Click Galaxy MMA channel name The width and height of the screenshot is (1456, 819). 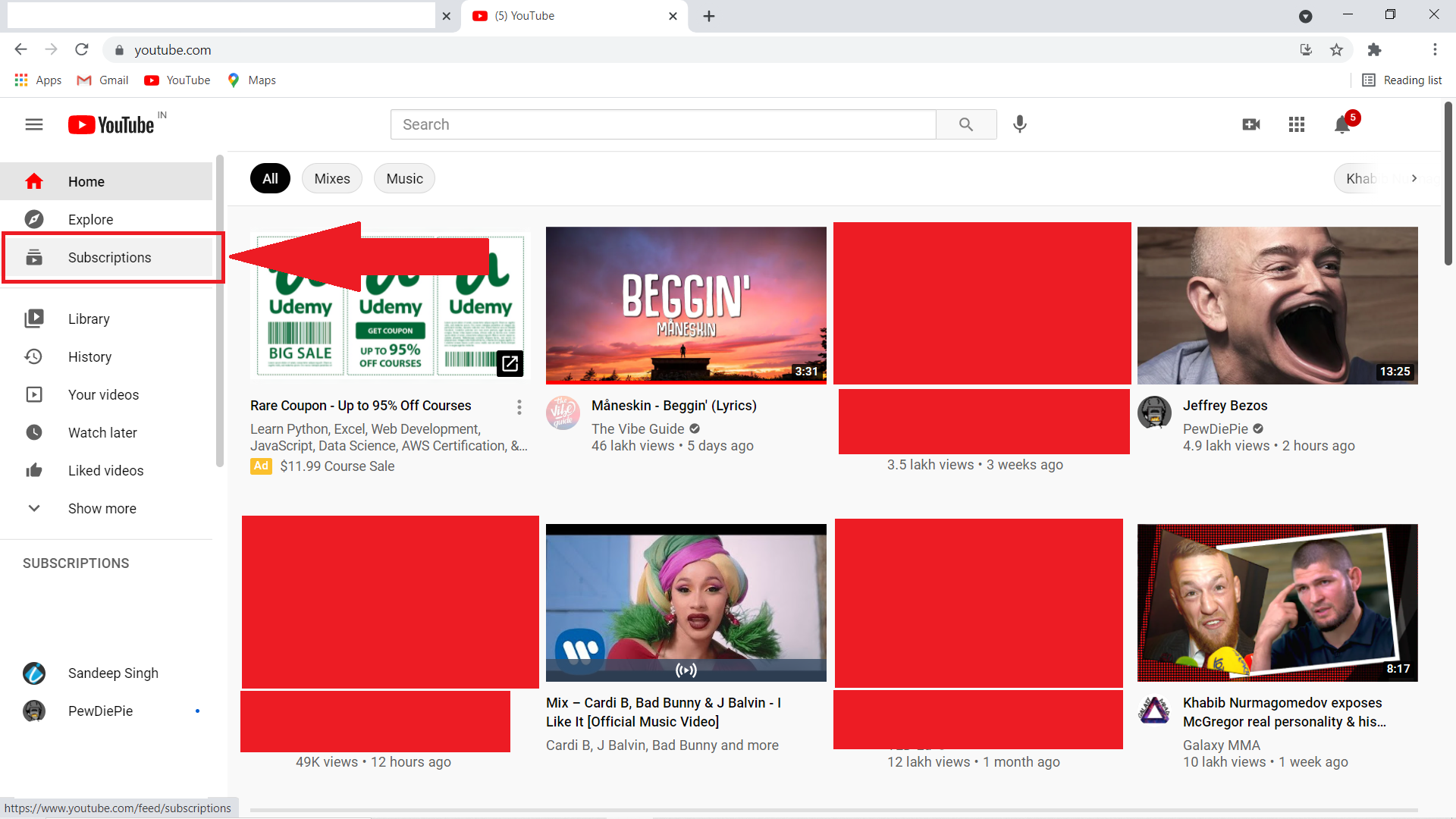[x=1222, y=745]
